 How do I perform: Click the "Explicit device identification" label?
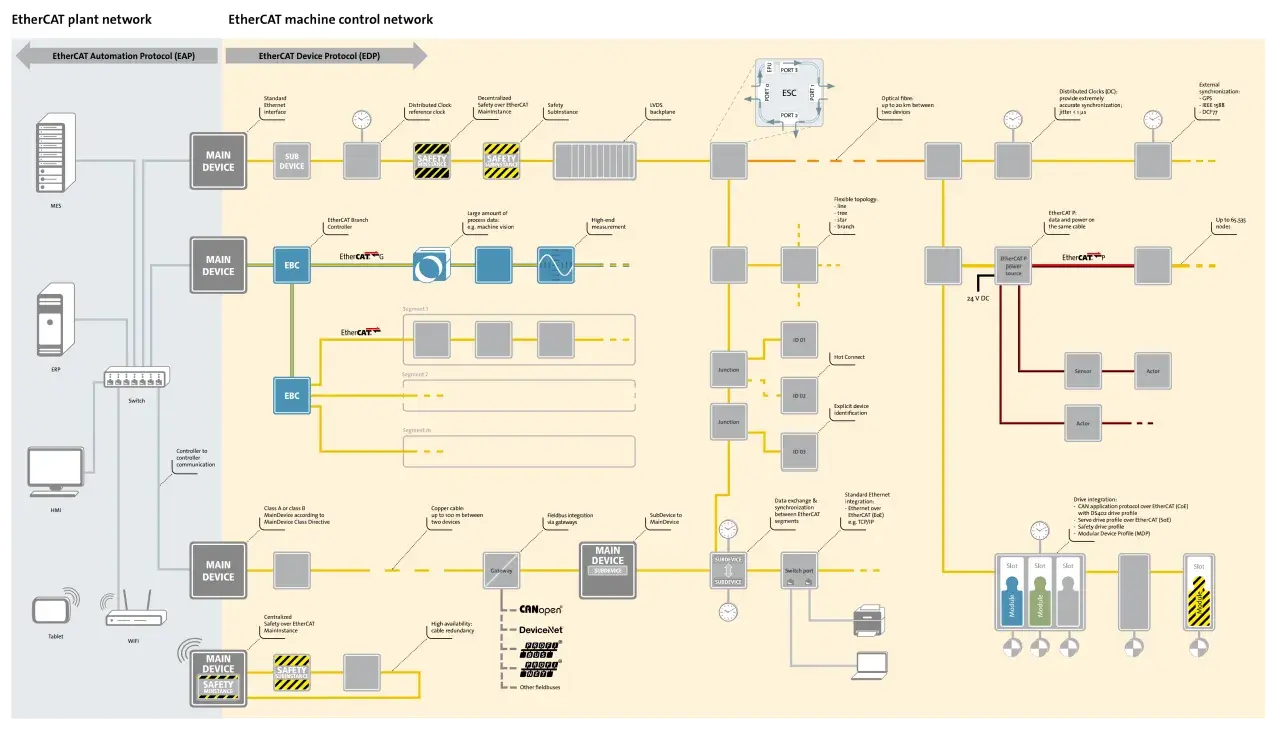pos(851,410)
